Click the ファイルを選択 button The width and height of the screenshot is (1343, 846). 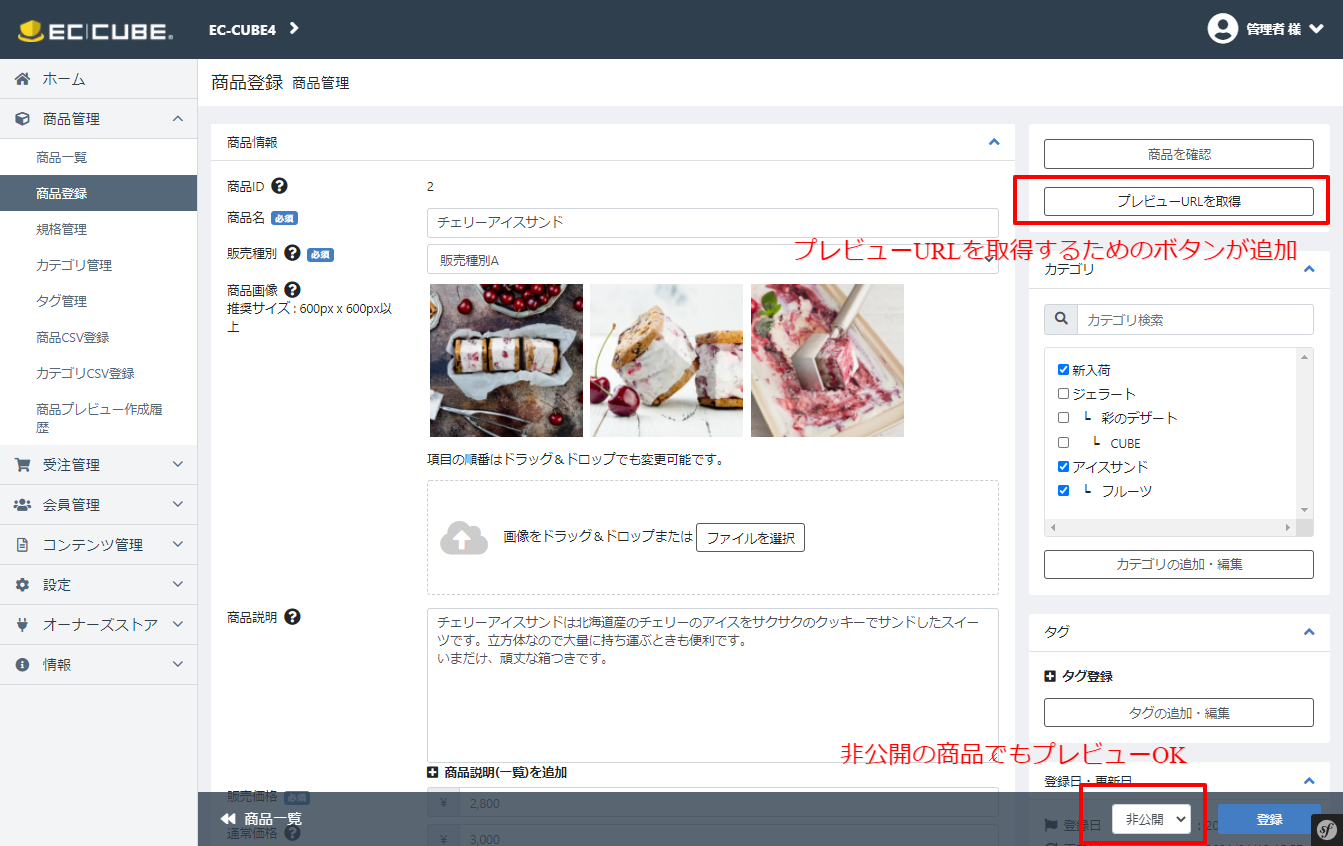click(750, 538)
